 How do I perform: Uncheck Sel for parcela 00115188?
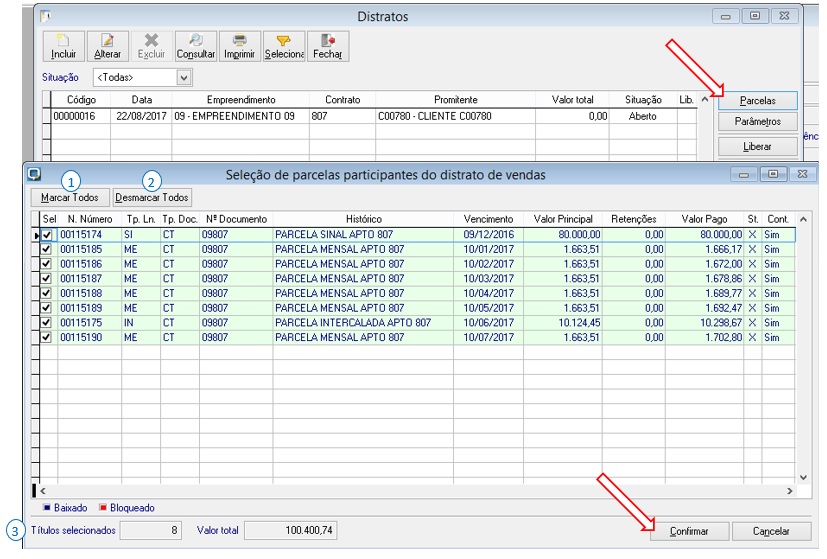46,293
